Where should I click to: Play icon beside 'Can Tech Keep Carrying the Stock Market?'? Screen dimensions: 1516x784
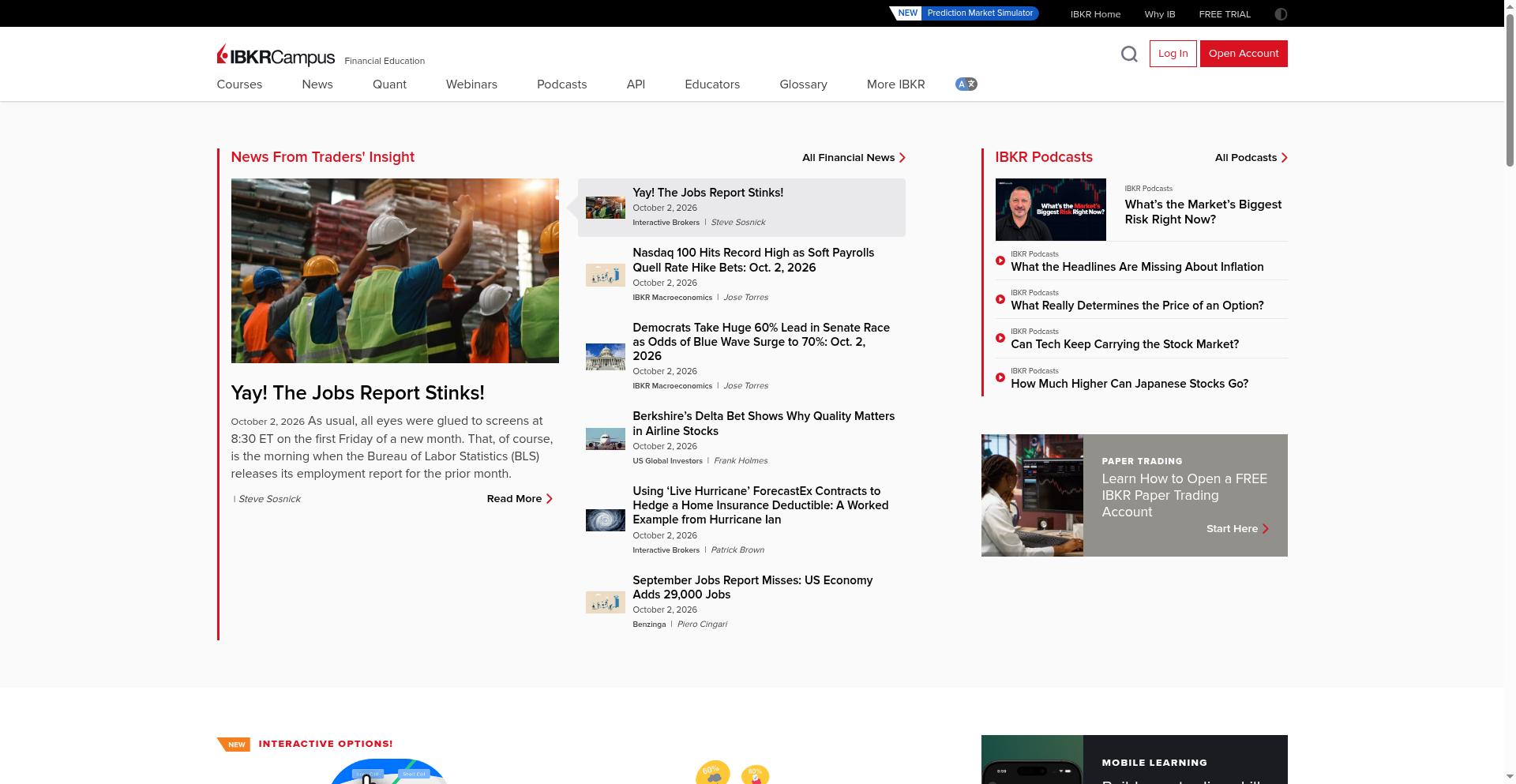tap(1000, 338)
